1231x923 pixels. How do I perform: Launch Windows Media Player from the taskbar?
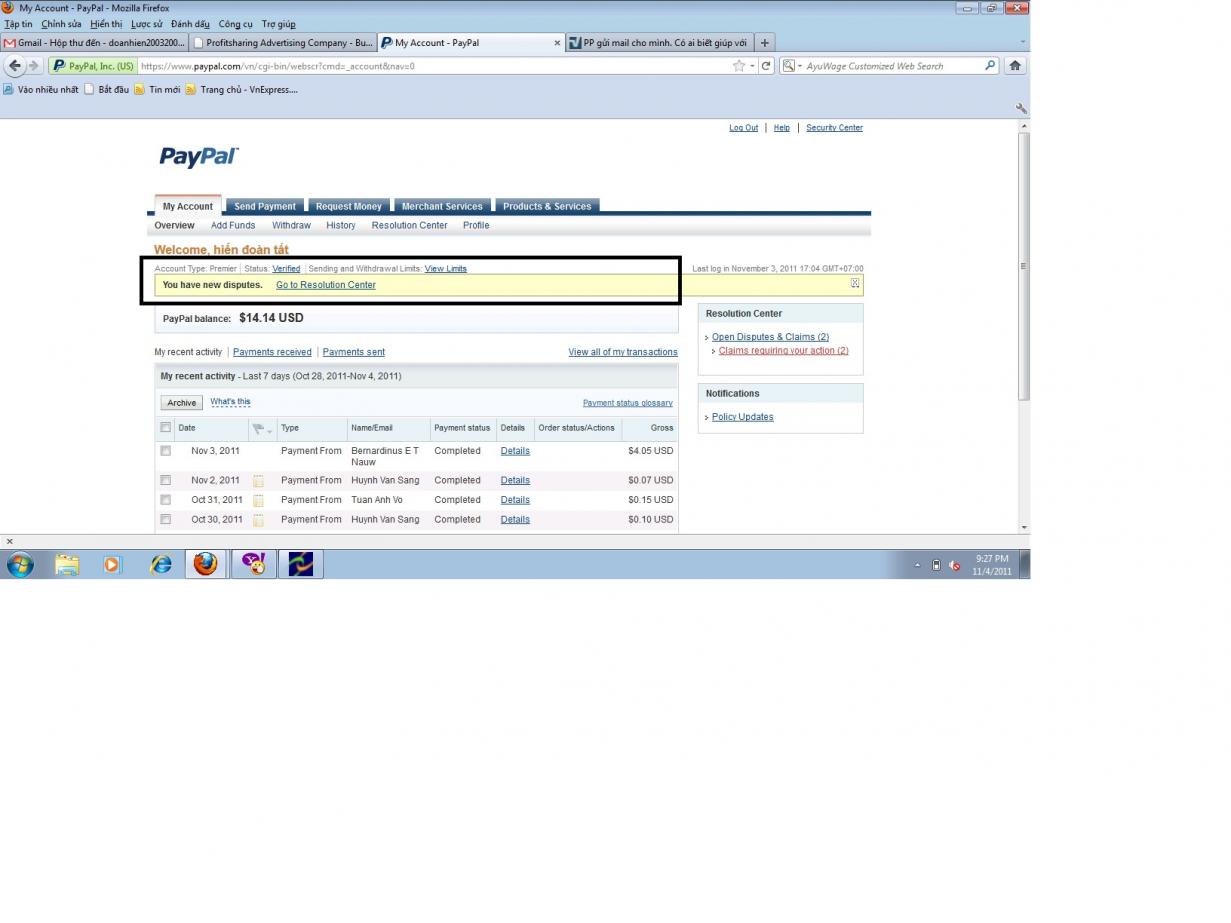pyautogui.click(x=112, y=565)
